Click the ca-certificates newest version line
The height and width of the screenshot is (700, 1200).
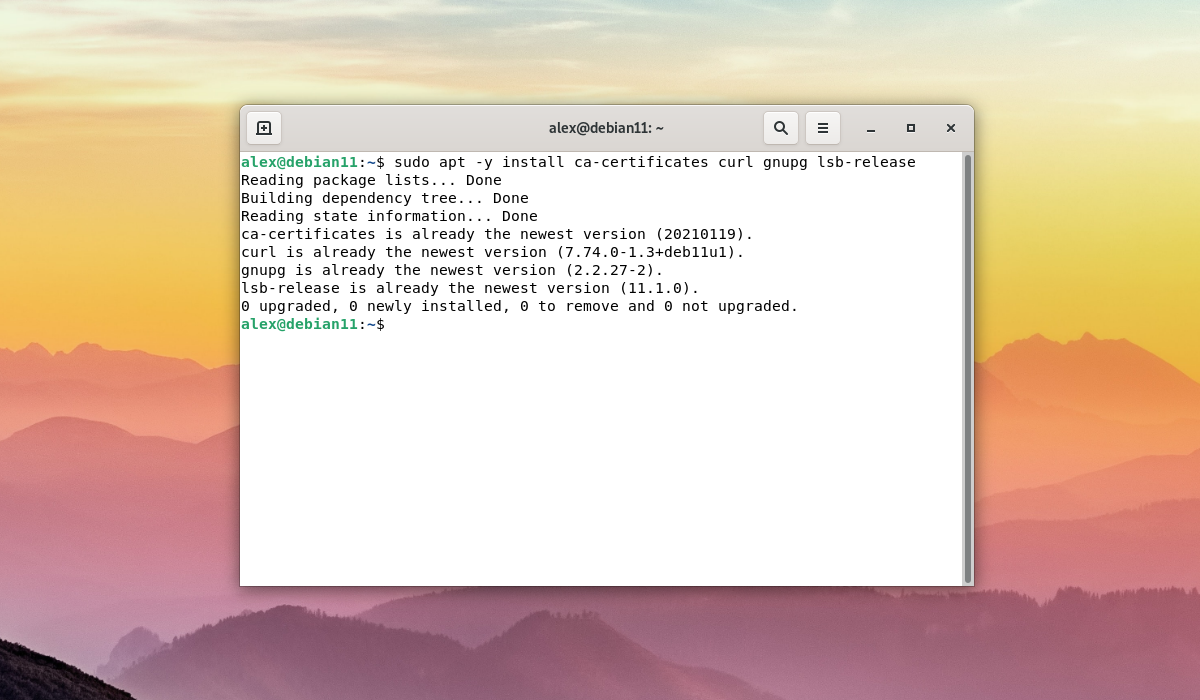click(x=496, y=234)
